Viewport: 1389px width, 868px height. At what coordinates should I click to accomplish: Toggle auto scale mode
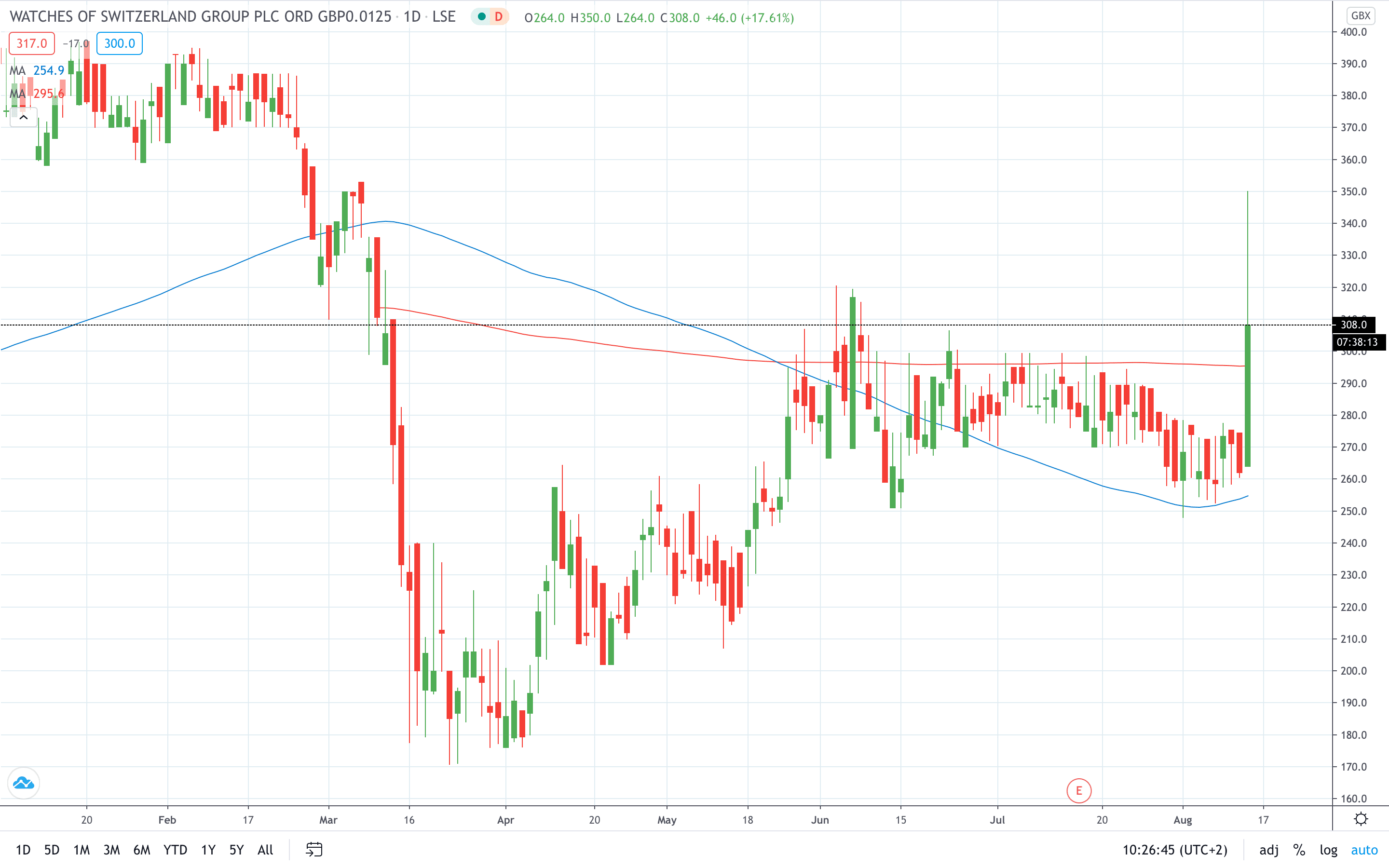point(1364,850)
